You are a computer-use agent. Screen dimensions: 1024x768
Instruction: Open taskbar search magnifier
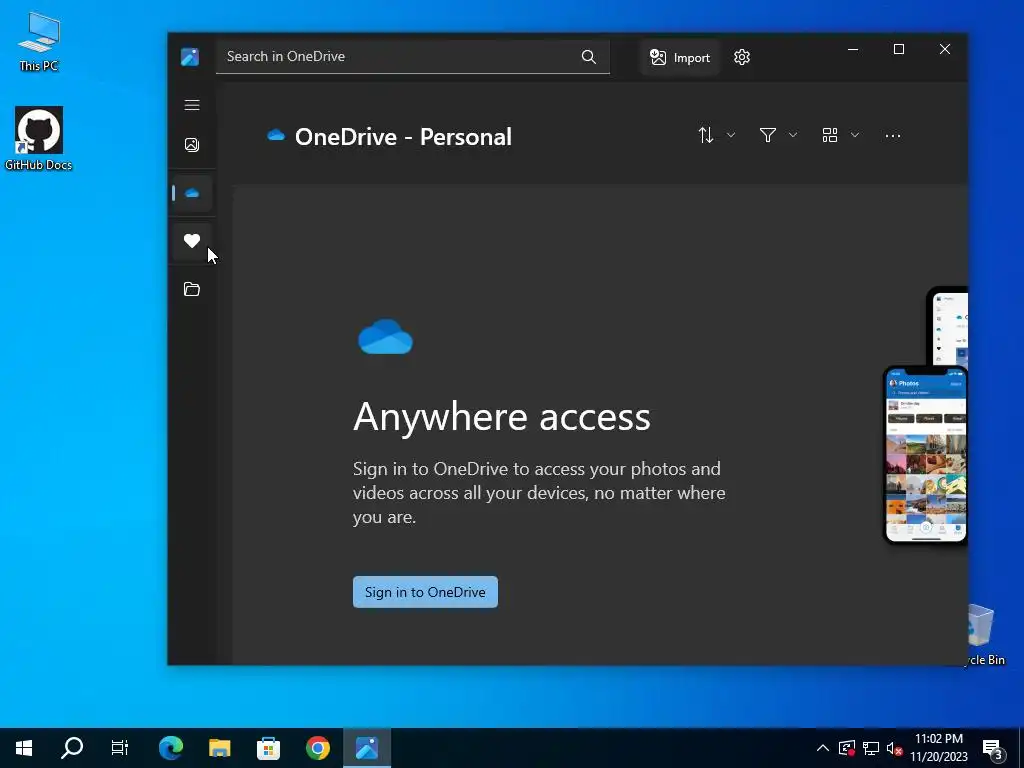click(x=72, y=748)
